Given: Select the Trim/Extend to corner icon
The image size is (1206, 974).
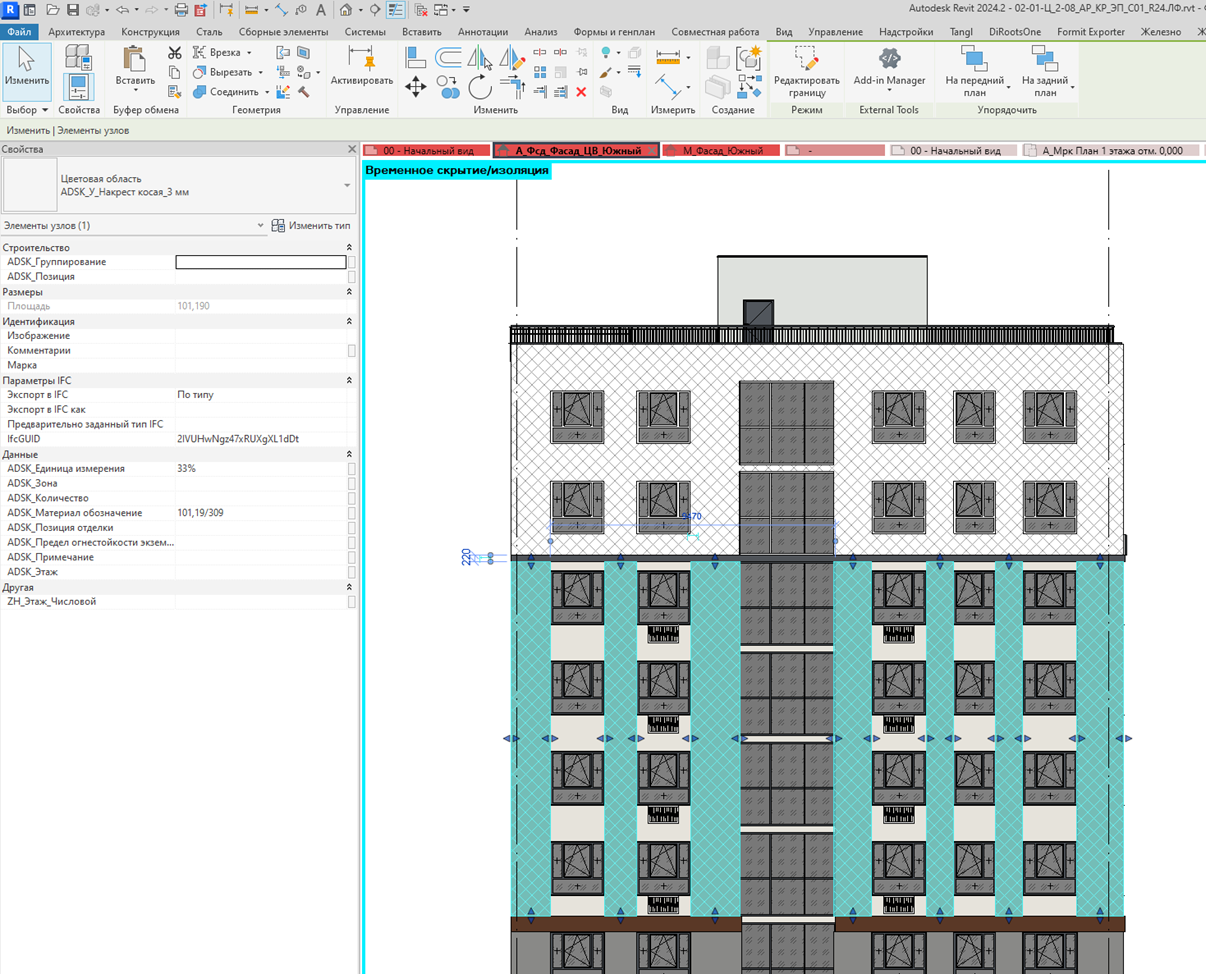Looking at the screenshot, I should pyautogui.click(x=511, y=87).
